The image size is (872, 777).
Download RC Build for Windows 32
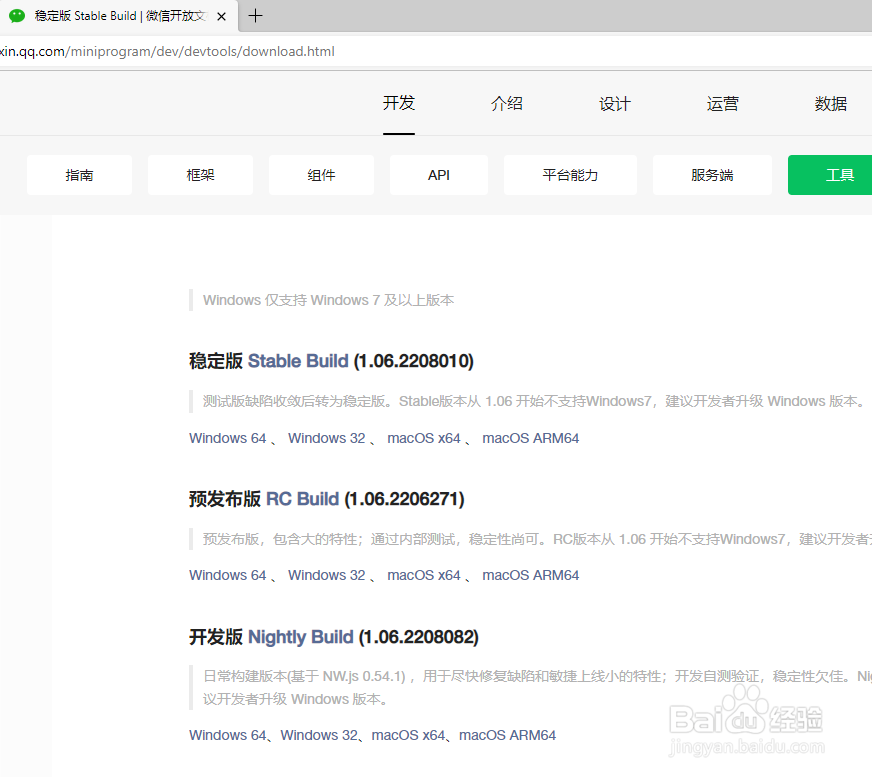[326, 575]
